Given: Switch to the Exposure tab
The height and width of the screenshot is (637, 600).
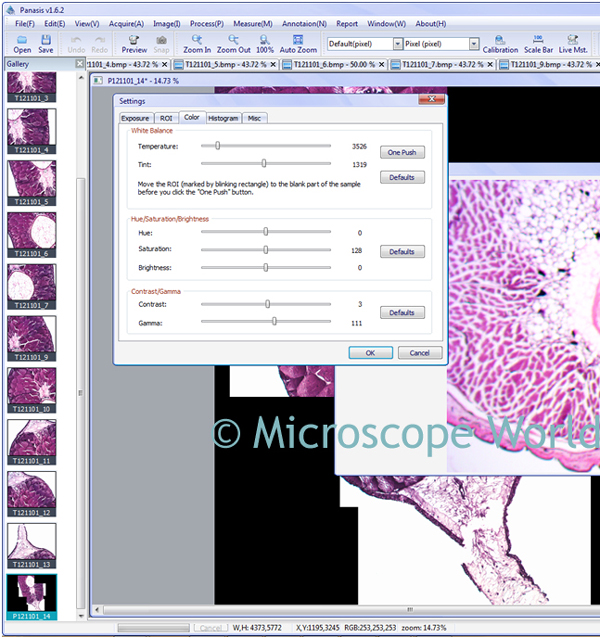Looking at the screenshot, I should (x=136, y=118).
